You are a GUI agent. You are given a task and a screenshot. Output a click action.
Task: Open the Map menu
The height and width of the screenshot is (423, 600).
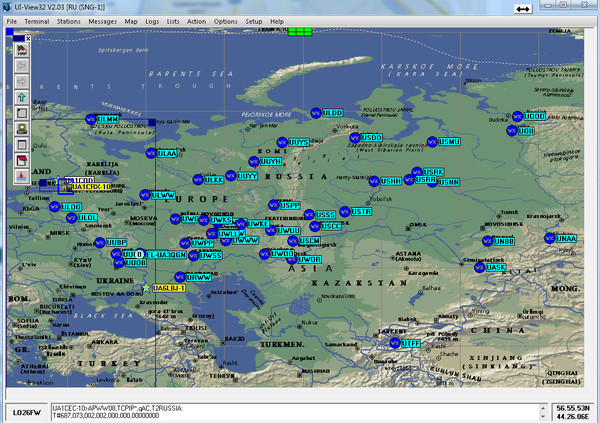(131, 21)
